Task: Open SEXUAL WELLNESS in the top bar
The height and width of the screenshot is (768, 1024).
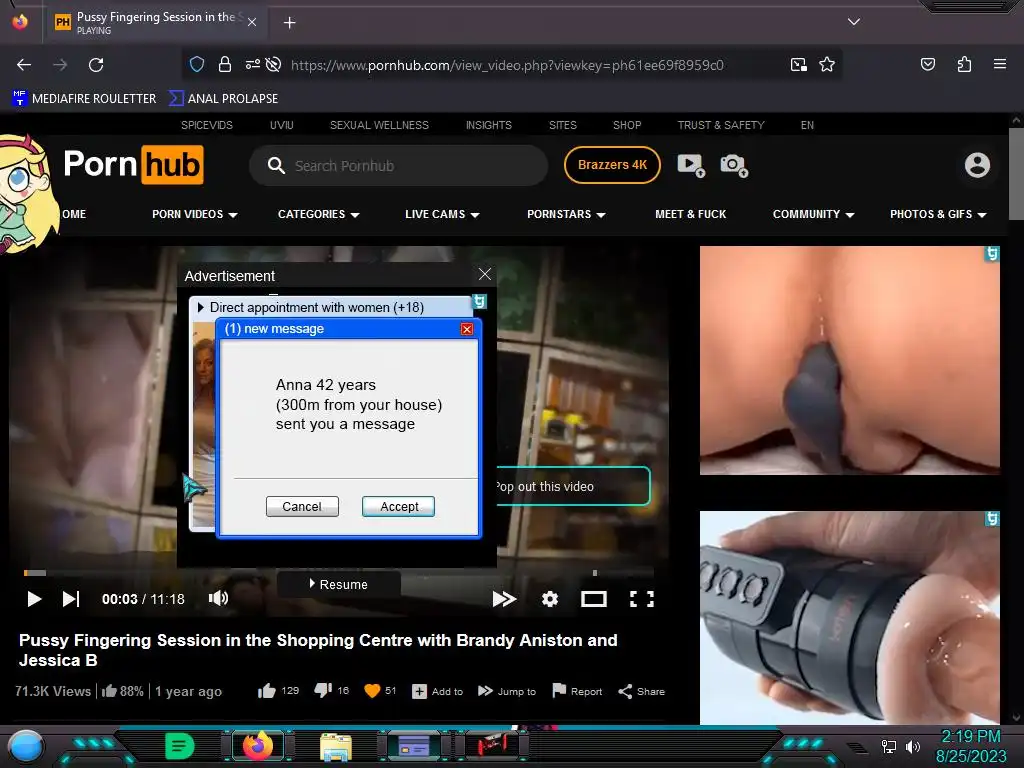Action: point(379,125)
